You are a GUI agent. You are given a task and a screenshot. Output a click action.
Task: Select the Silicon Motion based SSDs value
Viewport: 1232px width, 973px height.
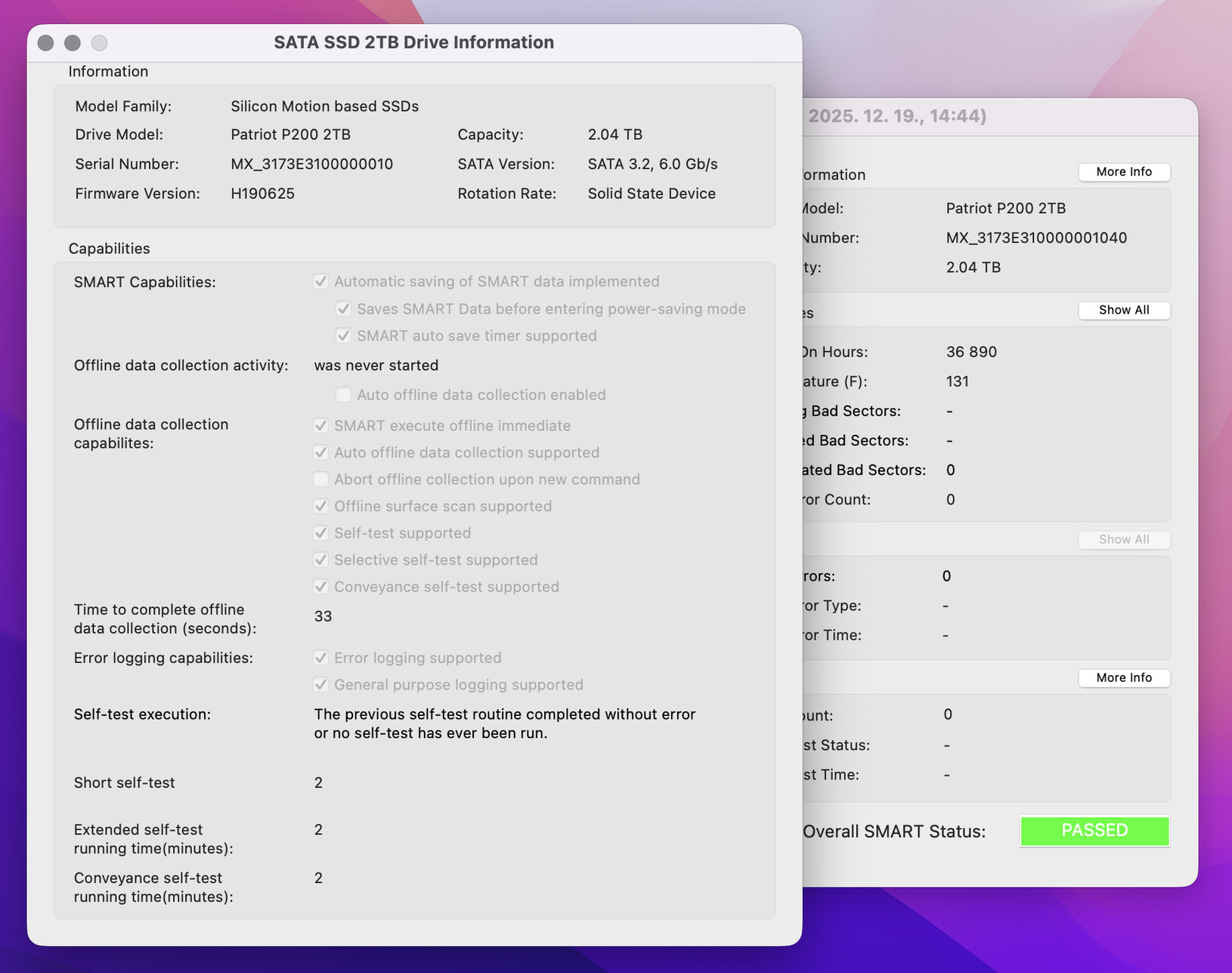[x=325, y=107]
